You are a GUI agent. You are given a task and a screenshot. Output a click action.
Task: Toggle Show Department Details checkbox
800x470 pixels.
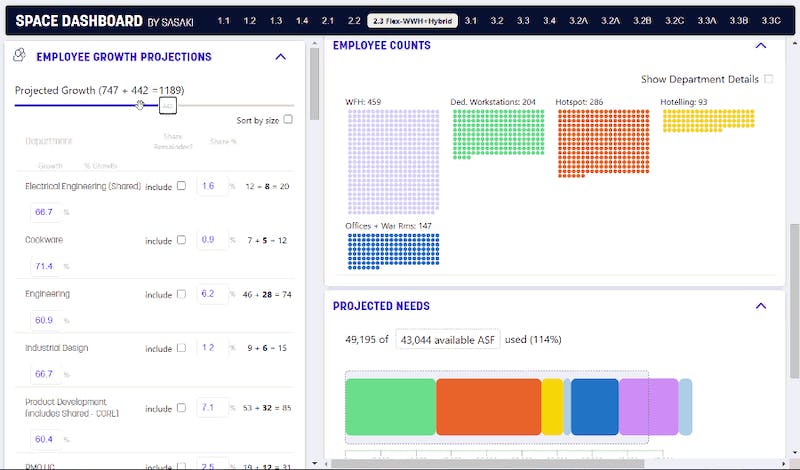coord(768,79)
